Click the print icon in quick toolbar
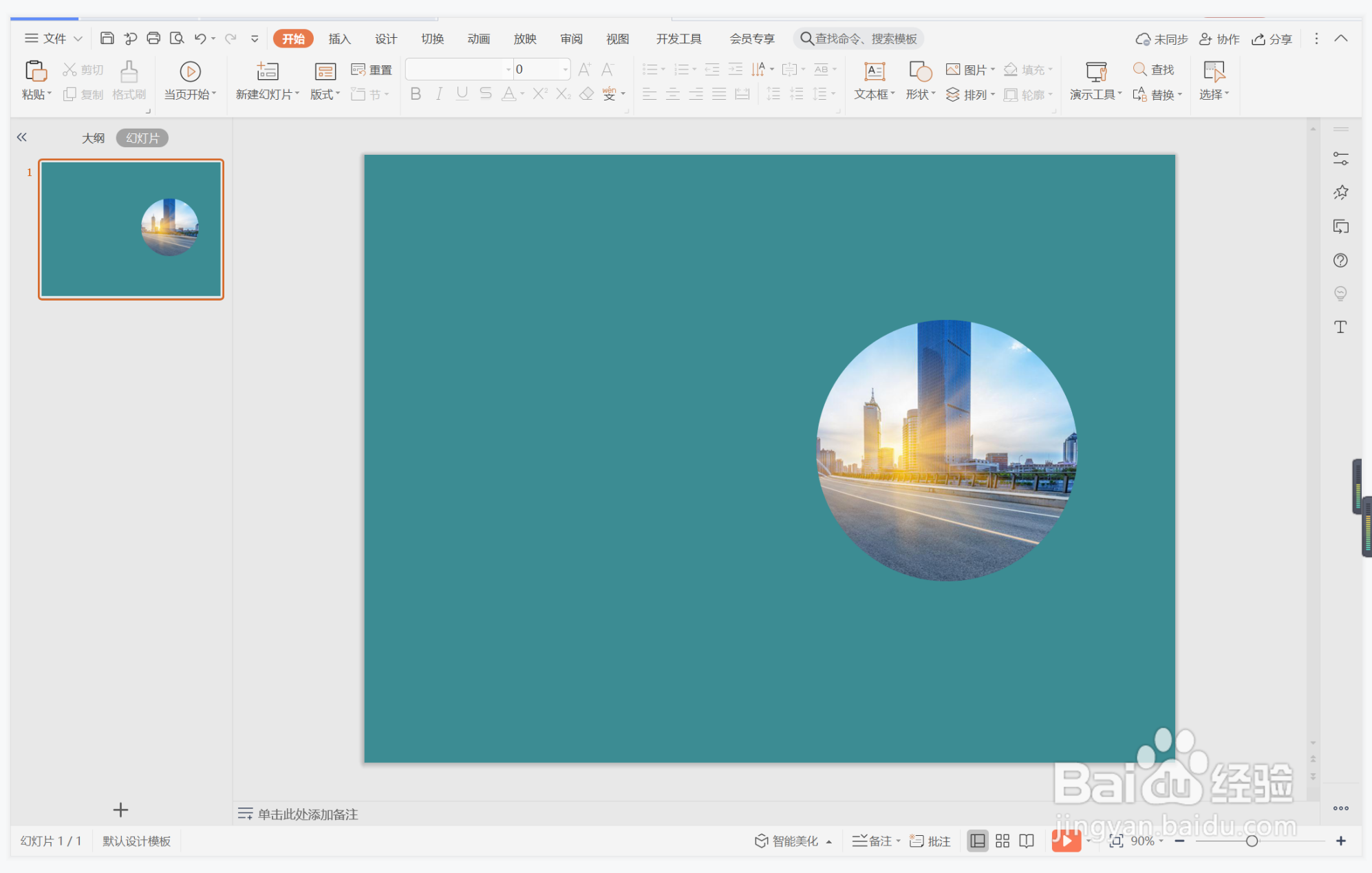 tap(153, 39)
